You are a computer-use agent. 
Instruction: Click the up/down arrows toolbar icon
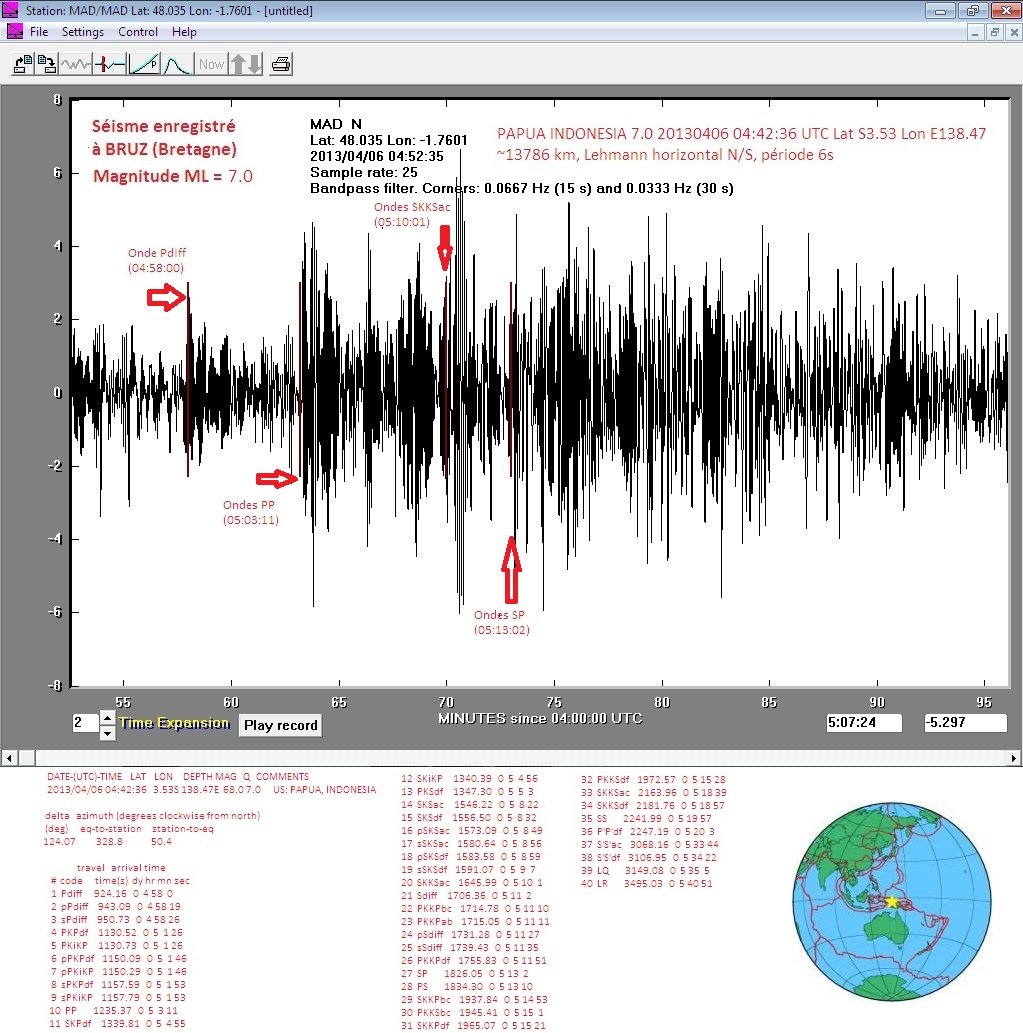tap(246, 65)
